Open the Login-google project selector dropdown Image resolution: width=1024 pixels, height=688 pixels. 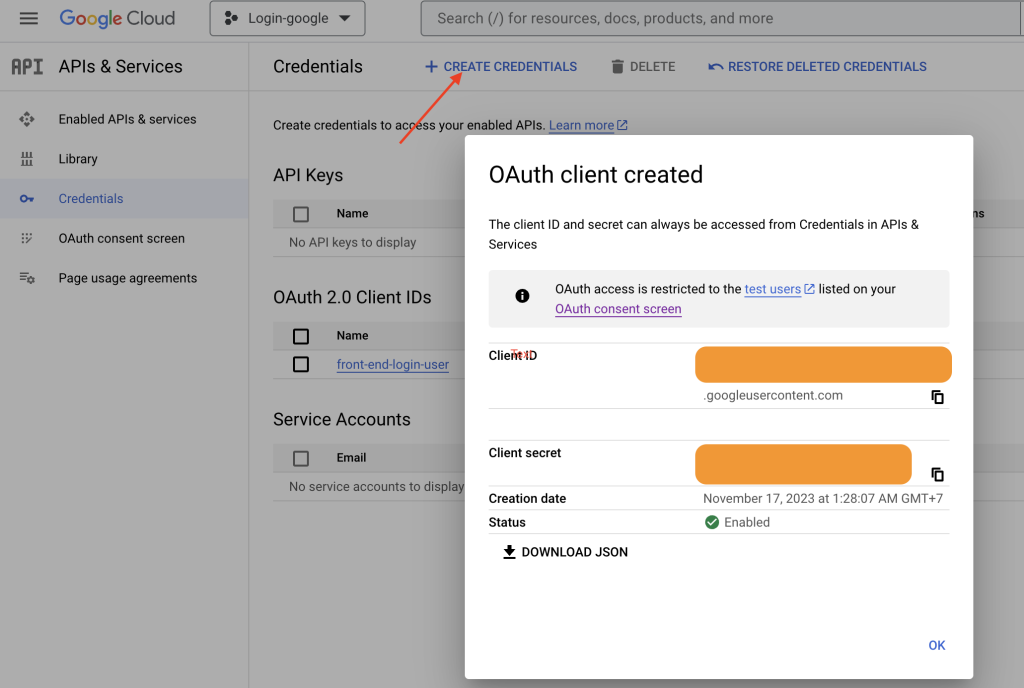(x=287, y=18)
